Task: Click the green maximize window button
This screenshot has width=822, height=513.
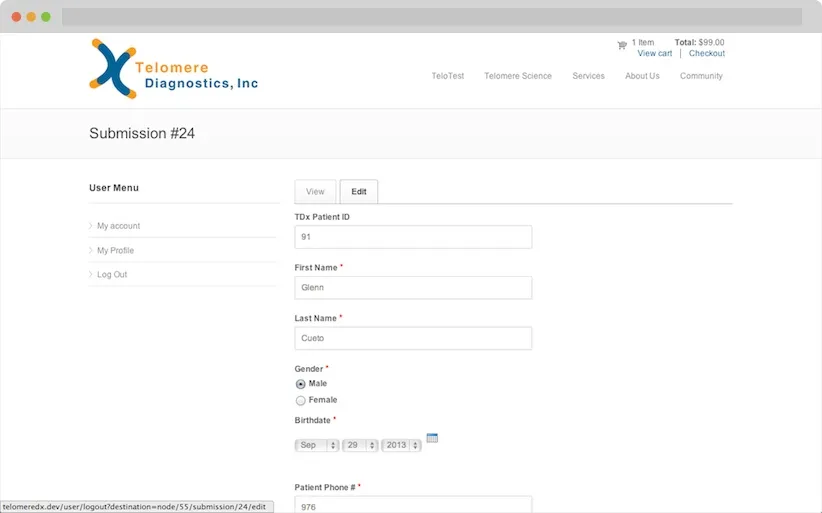Action: tap(46, 17)
